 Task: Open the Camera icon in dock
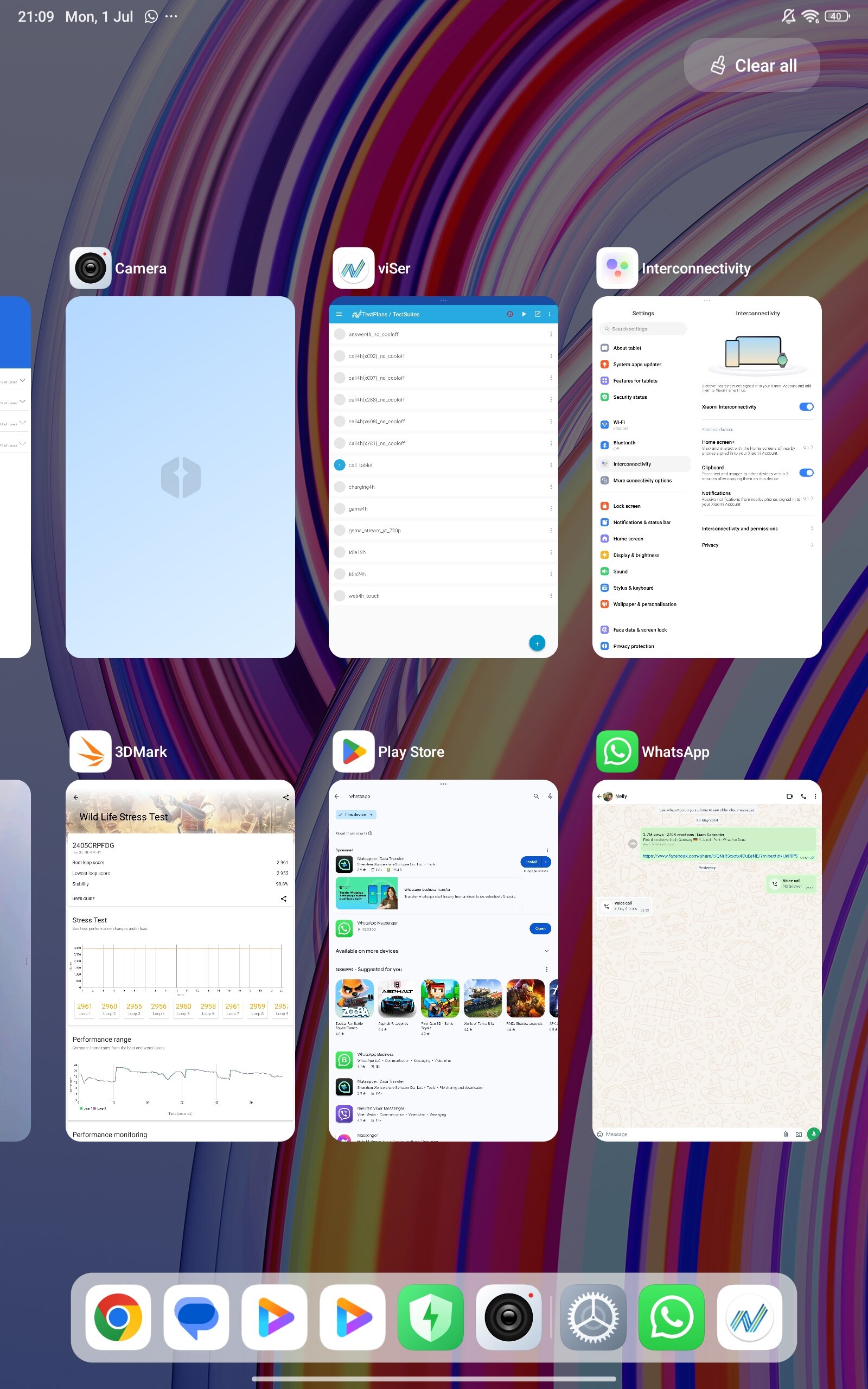point(509,1317)
